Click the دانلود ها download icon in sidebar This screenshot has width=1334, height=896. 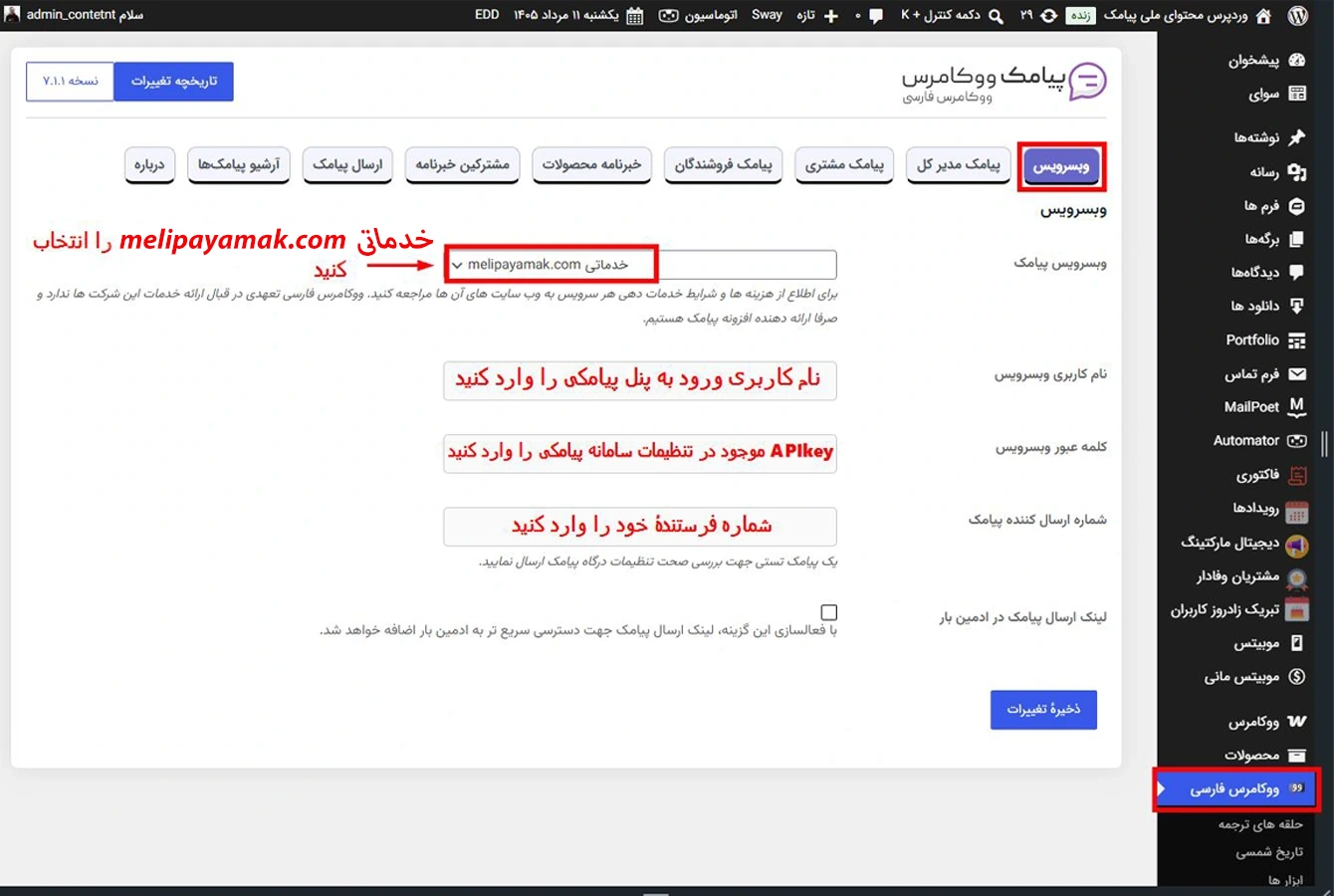click(x=1296, y=306)
